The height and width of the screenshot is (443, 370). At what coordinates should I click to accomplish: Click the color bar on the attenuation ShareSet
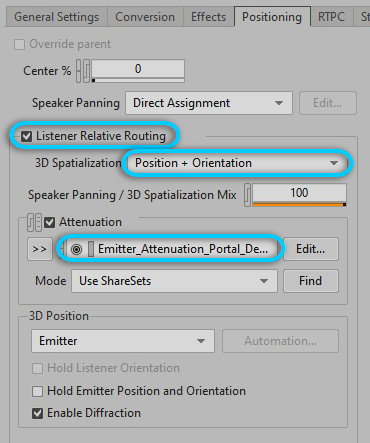(91, 249)
